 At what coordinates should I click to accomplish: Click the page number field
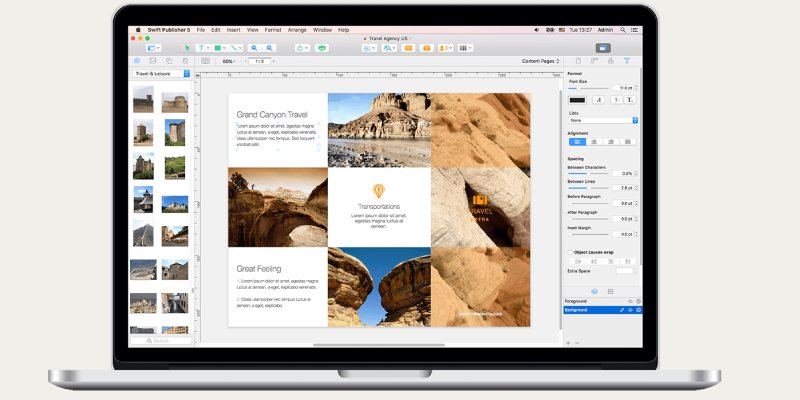260,61
